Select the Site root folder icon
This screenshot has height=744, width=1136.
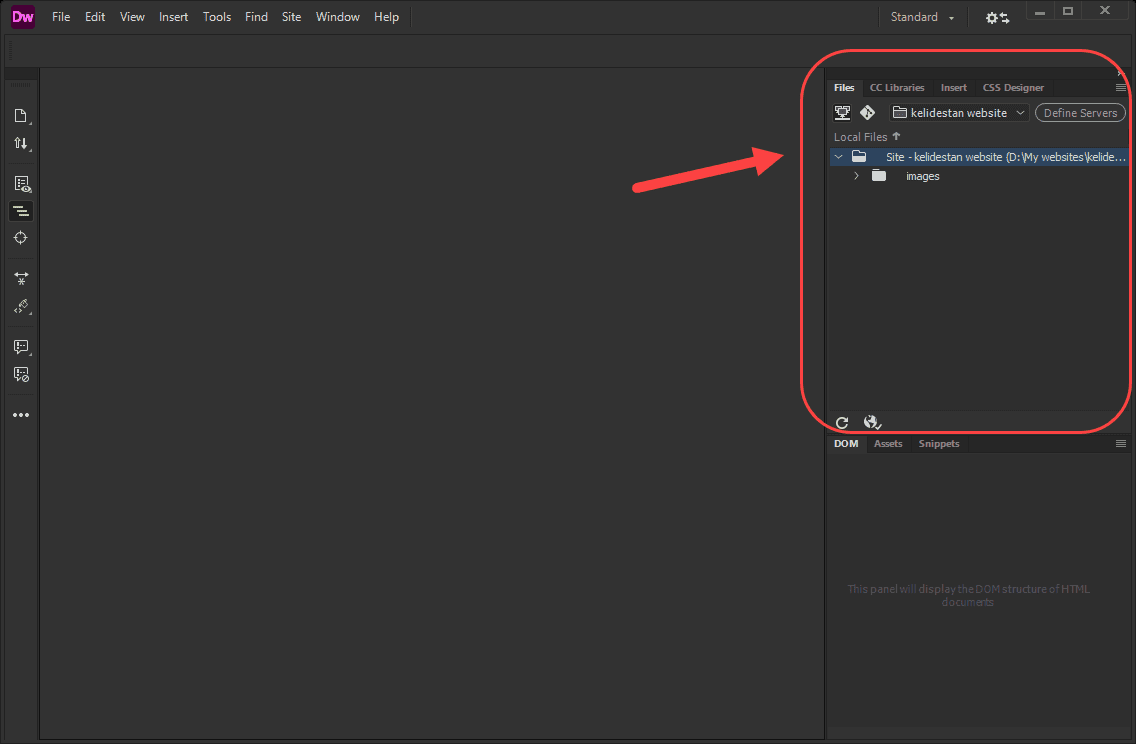point(859,156)
